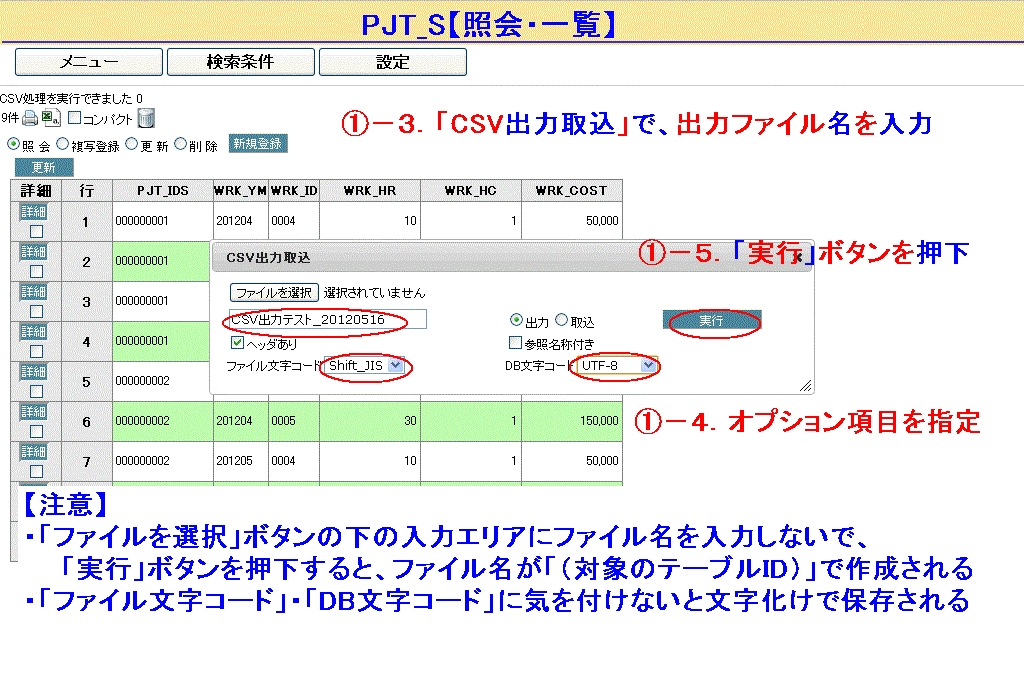Open 詳細 for row 3

(35, 292)
